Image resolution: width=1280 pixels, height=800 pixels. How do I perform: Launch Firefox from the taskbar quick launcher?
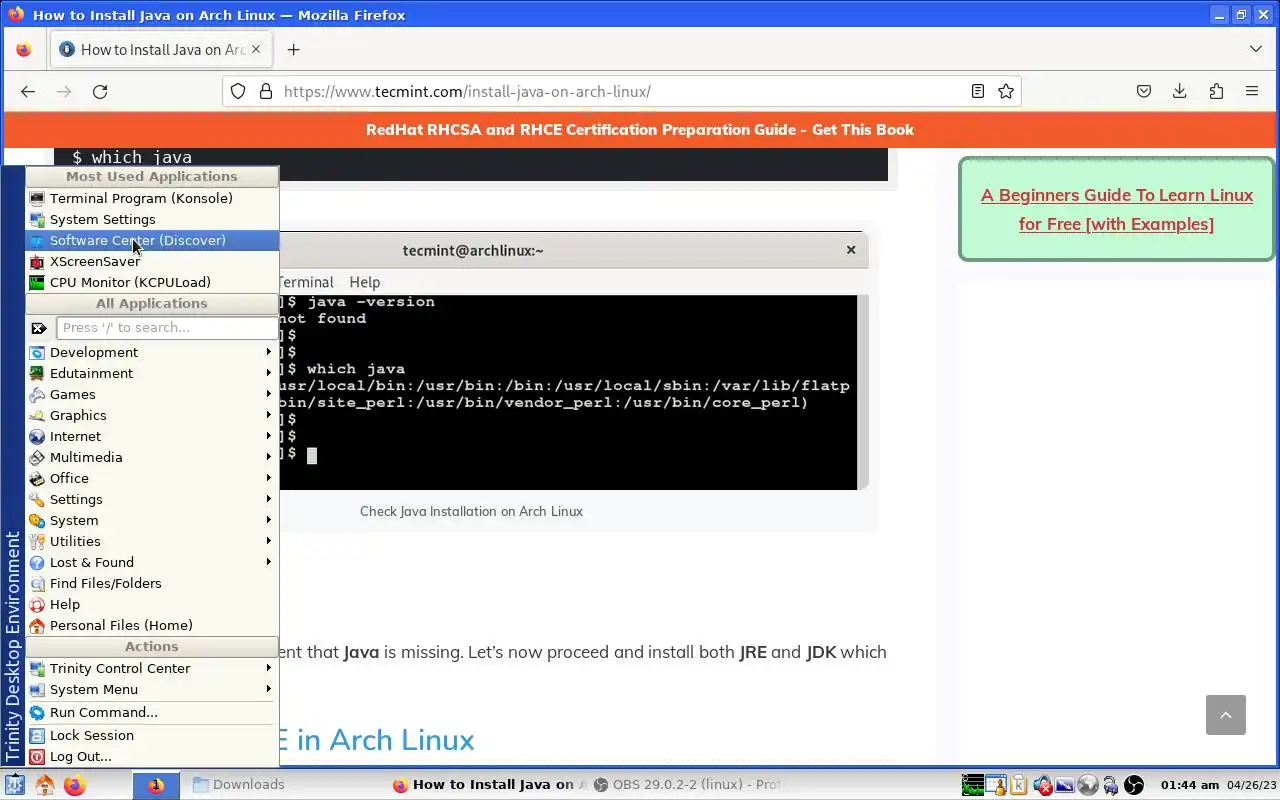[74, 785]
